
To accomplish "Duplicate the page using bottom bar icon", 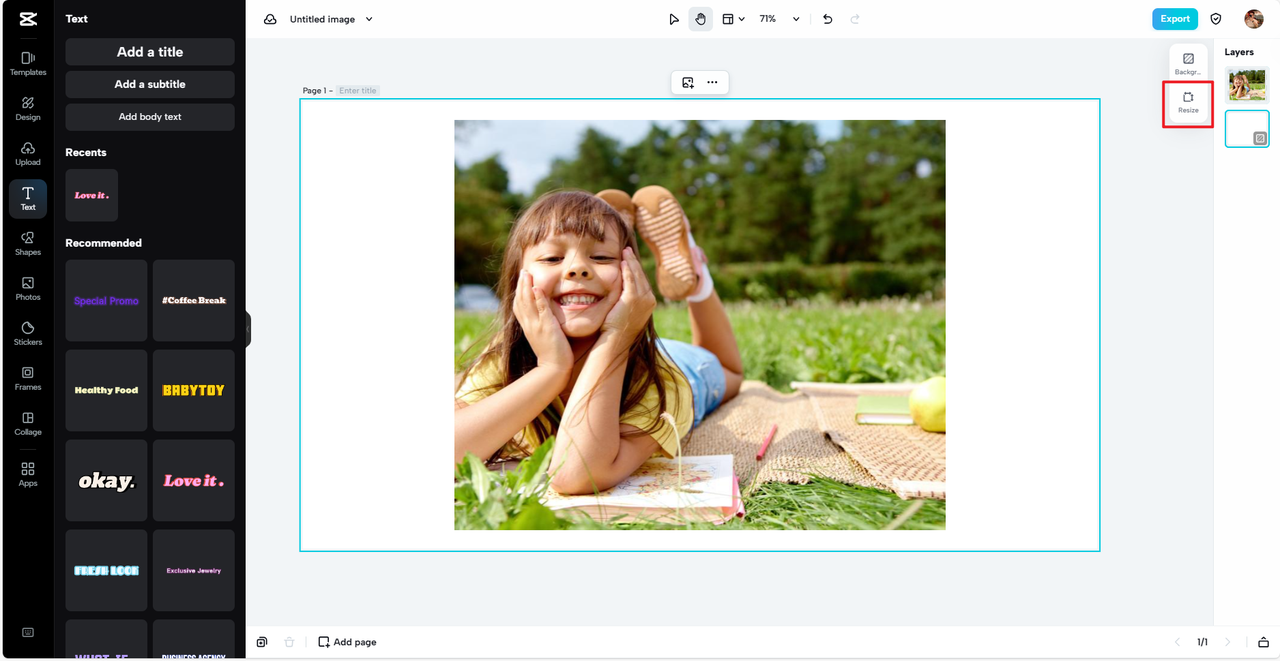I will [x=262, y=642].
